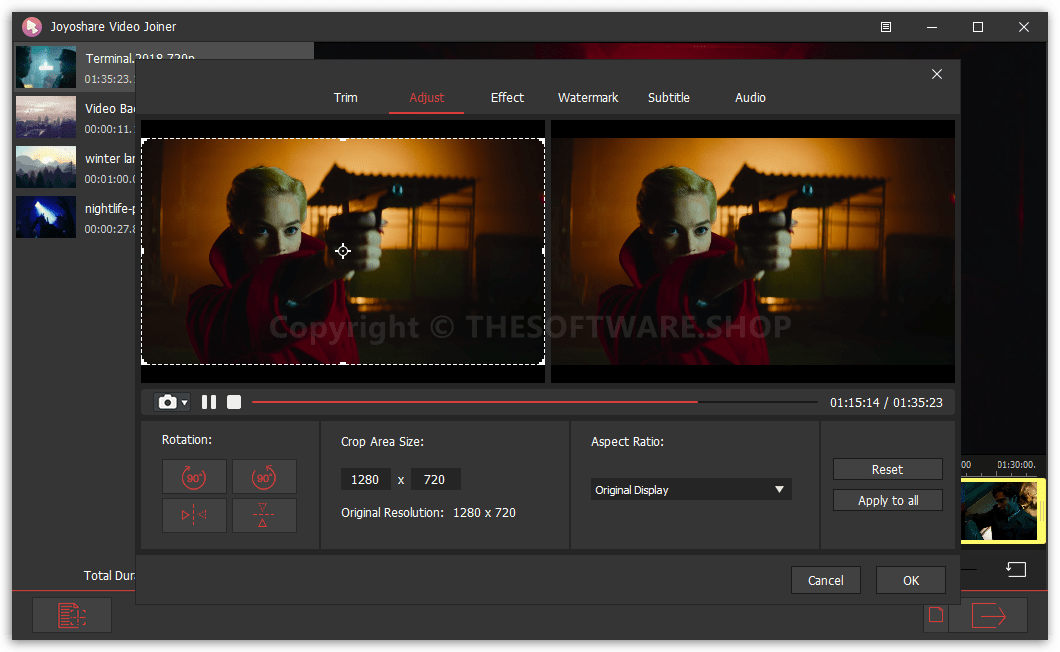
Task: Flip the video vertically
Action: [x=264, y=515]
